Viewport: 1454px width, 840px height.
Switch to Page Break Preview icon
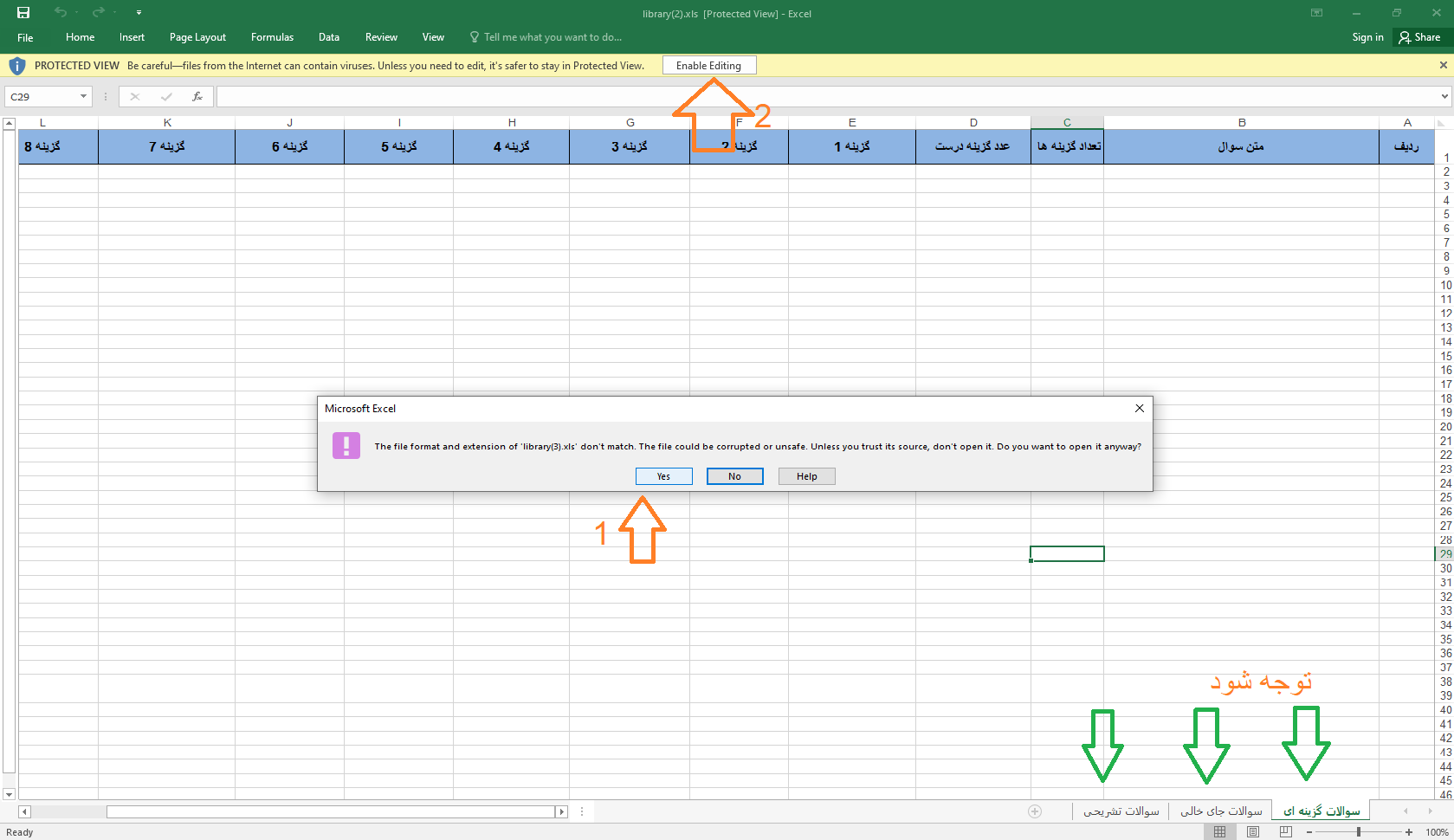pos(1286,832)
